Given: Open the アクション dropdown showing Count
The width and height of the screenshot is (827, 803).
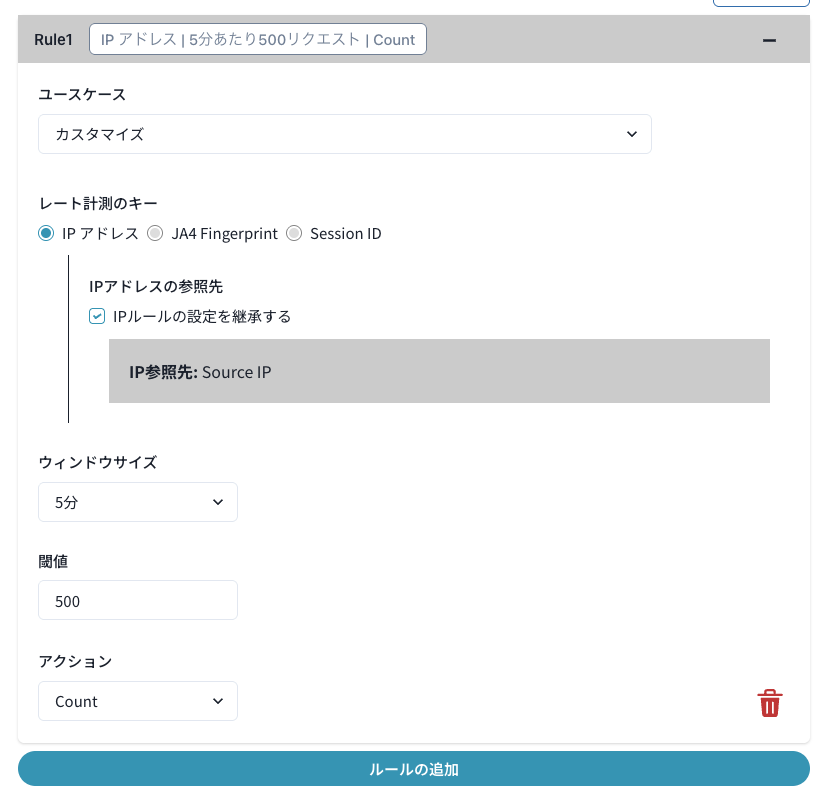Looking at the screenshot, I should coord(138,701).
